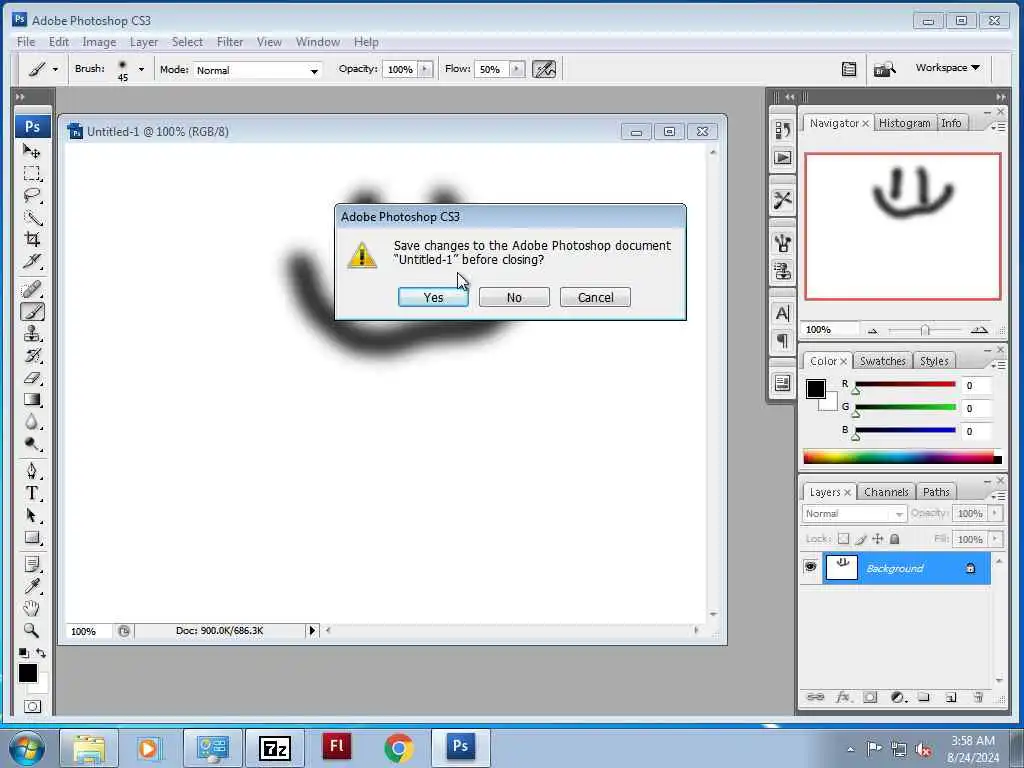Select the Clone Stamp tool
Image resolution: width=1024 pixels, height=768 pixels.
pos(31,334)
